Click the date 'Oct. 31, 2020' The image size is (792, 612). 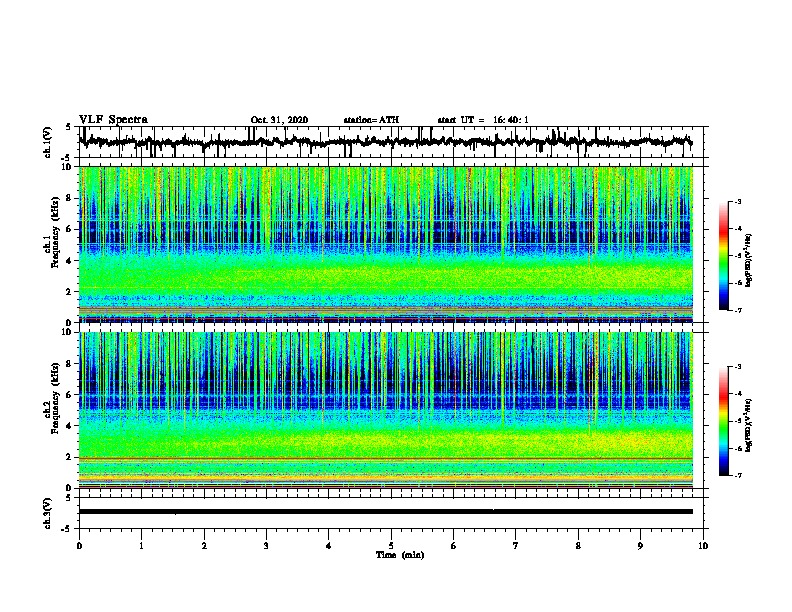(x=279, y=120)
